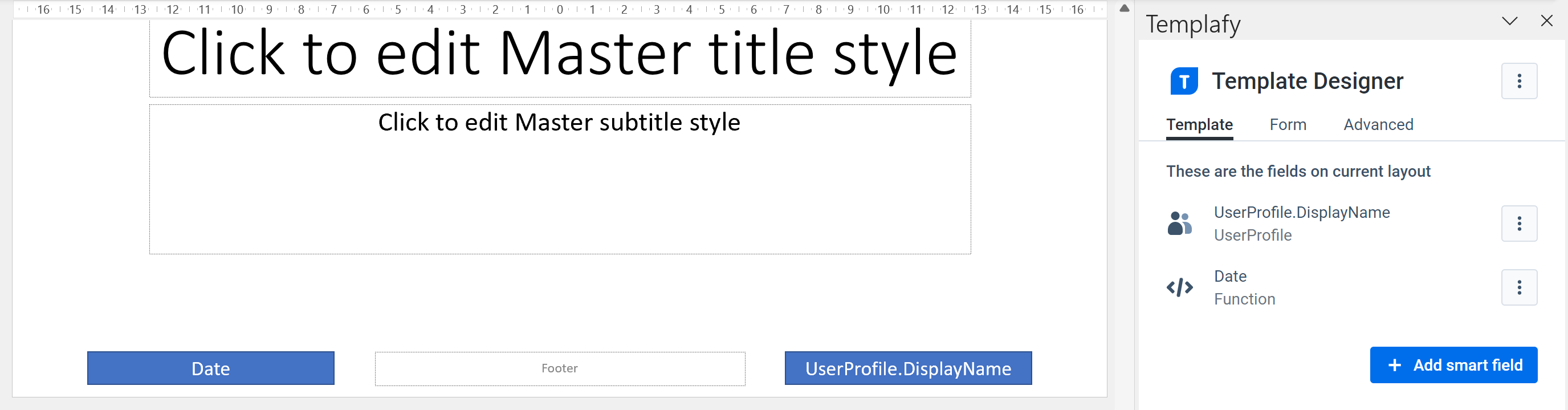
Task: Collapse the Templafy panel with the chevron
Action: click(x=1510, y=21)
